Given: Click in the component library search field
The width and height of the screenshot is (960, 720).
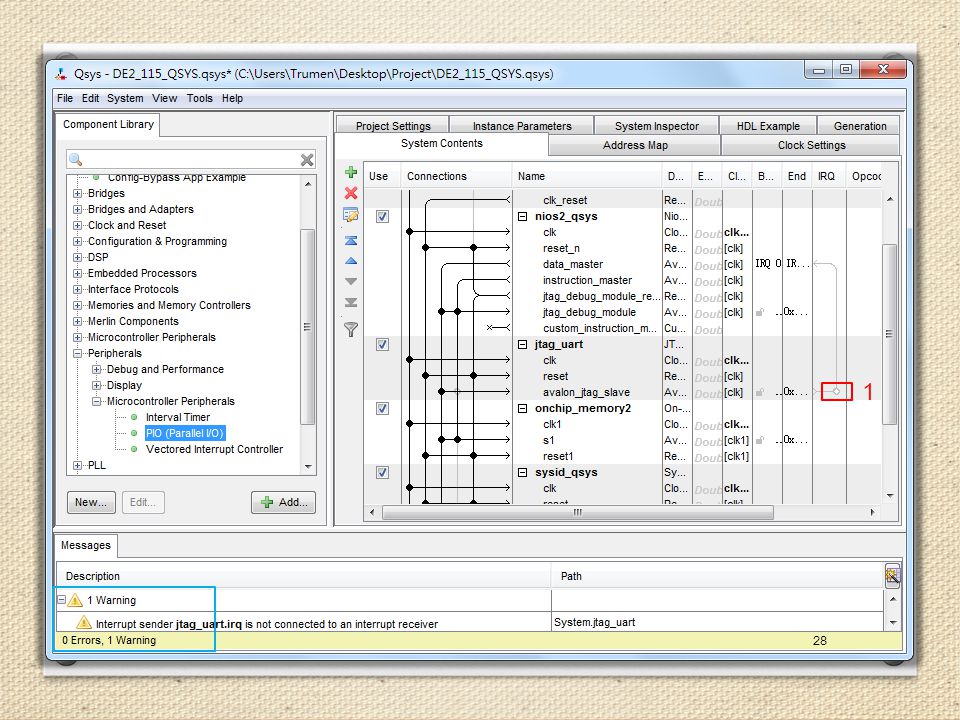Looking at the screenshot, I should 191,160.
